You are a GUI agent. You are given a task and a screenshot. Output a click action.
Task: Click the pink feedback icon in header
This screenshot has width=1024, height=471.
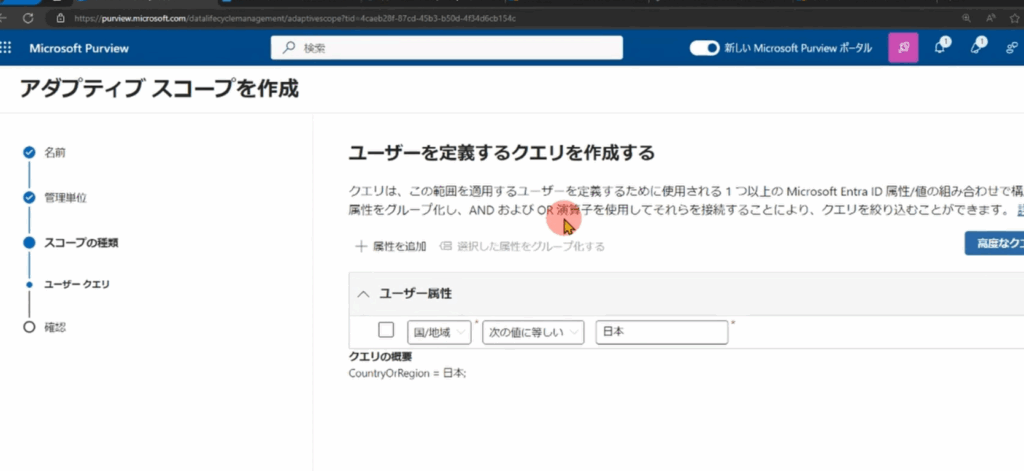[x=903, y=48]
